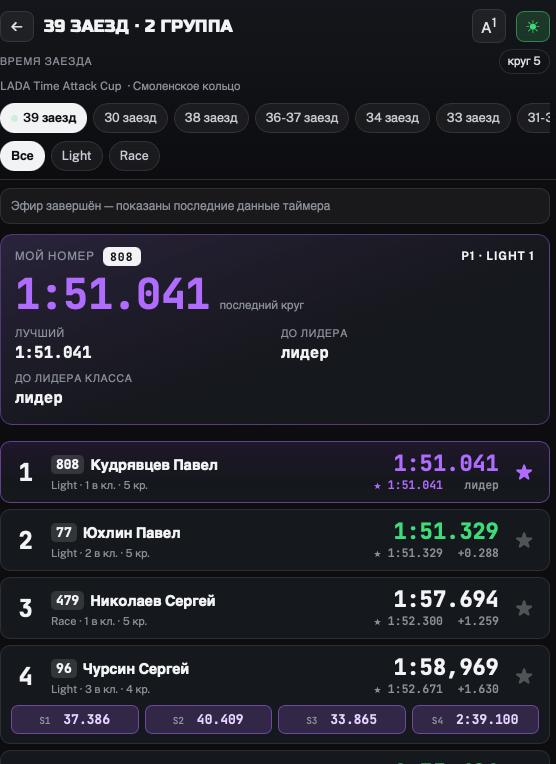Go back using the arrow icon
Screen dimensions: 556x764
coord(17,26)
